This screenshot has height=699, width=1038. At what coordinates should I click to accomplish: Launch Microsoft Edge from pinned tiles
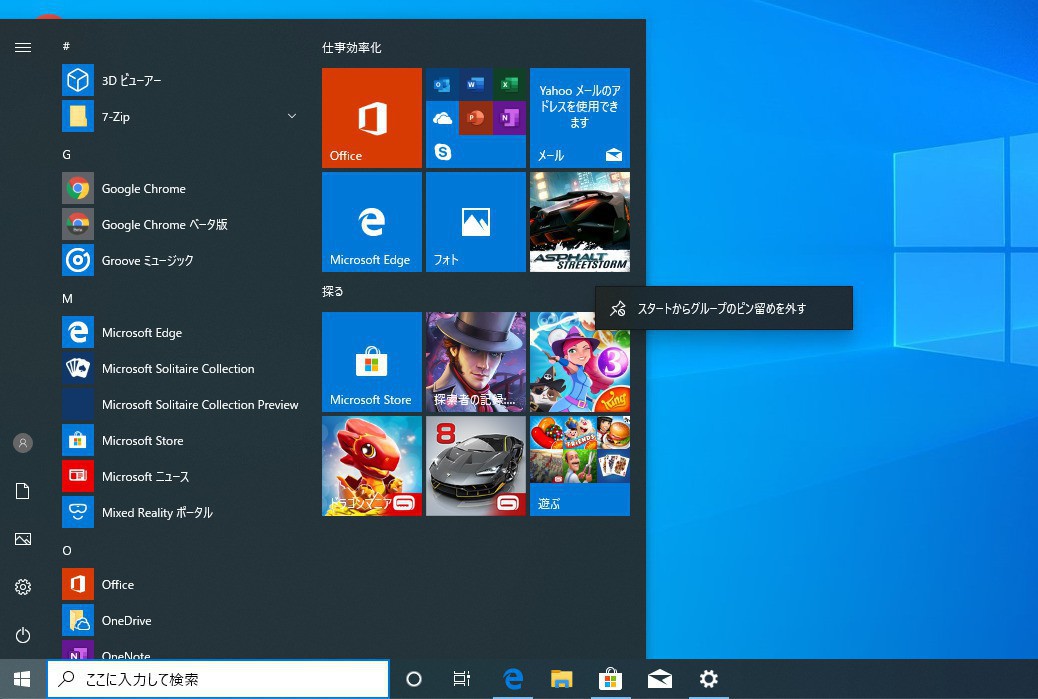click(371, 222)
